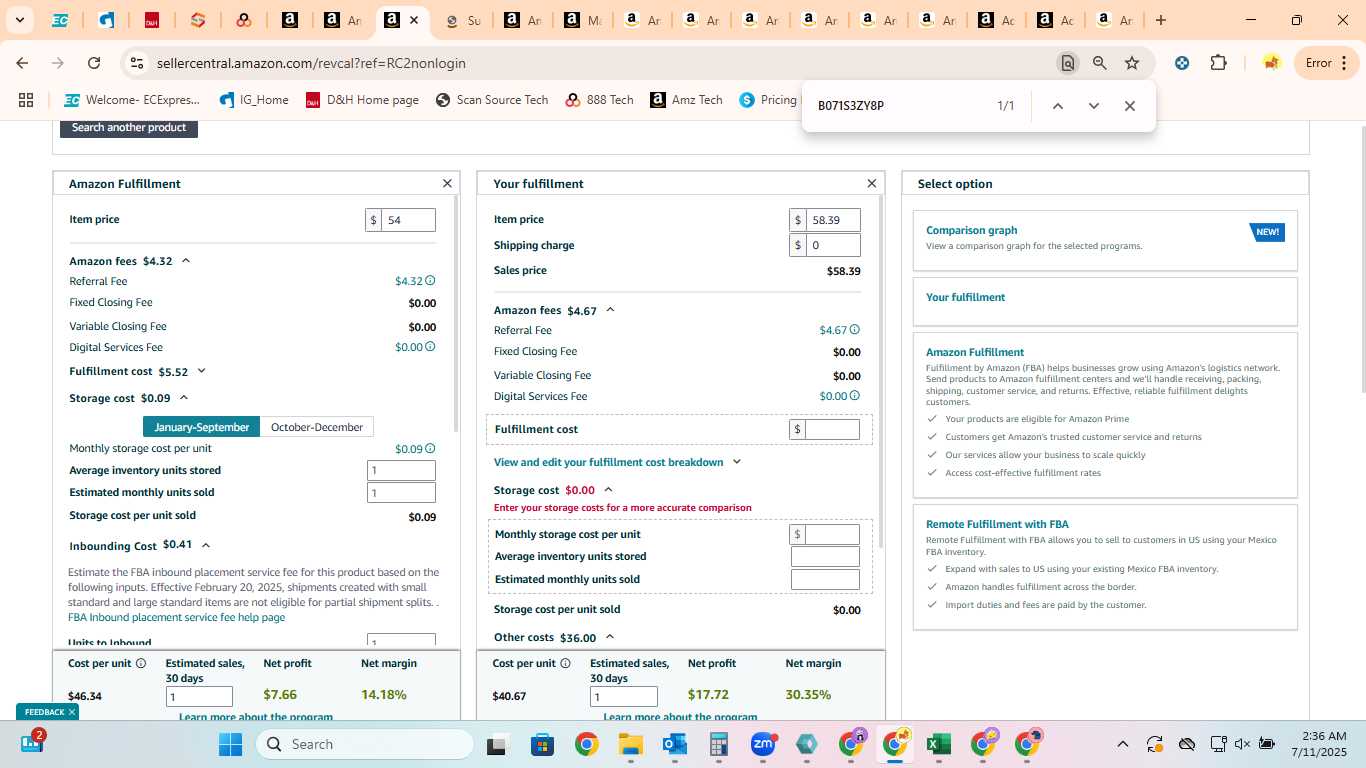The image size is (1366, 768).
Task: Open a new browser tab
Action: pos(1160,20)
